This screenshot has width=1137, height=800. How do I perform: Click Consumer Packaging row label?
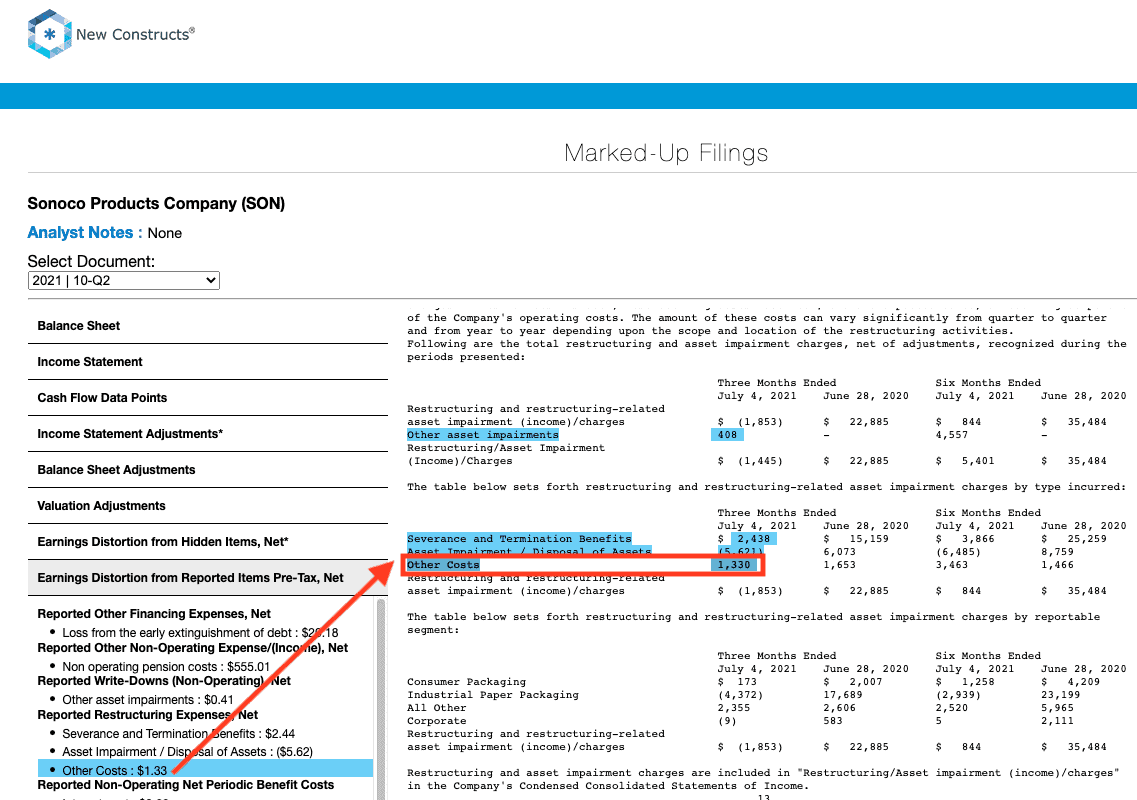[x=466, y=682]
